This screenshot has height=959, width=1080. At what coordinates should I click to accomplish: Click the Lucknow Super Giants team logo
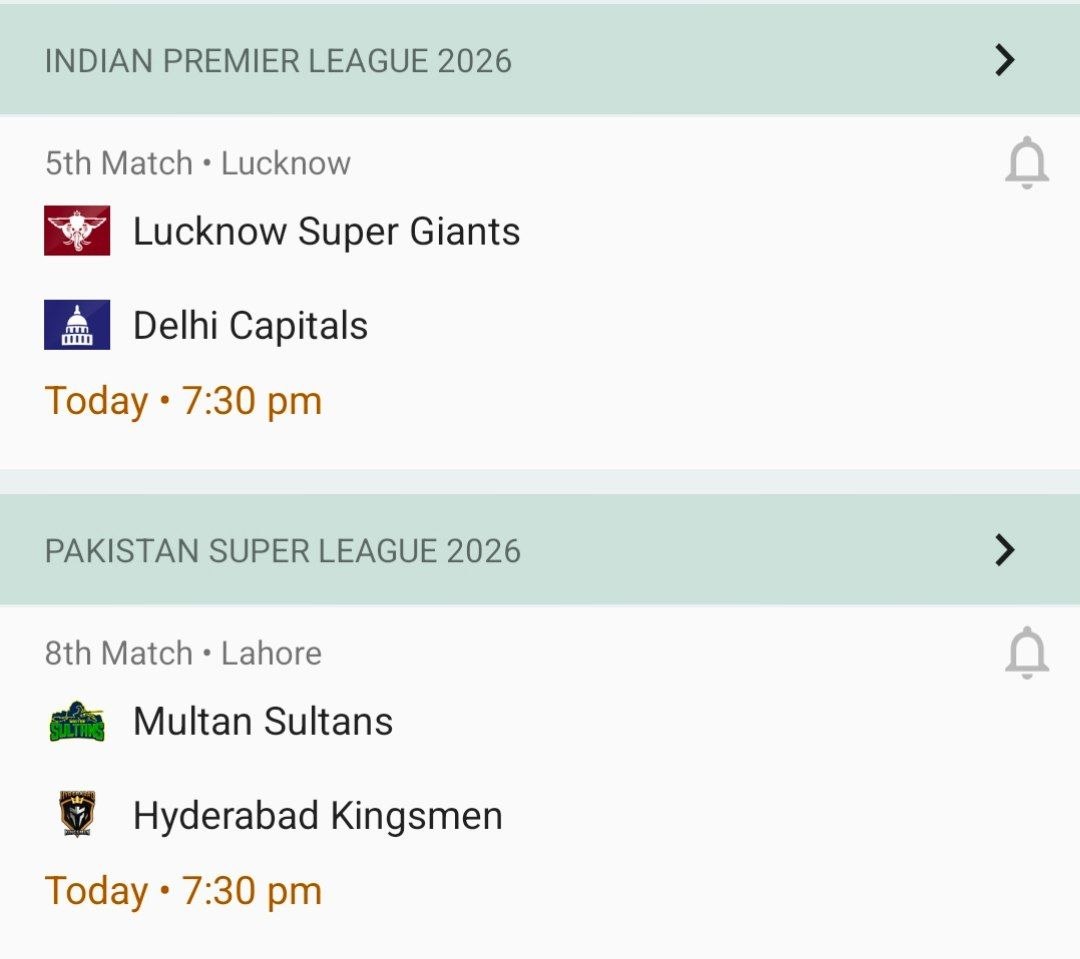click(x=77, y=231)
